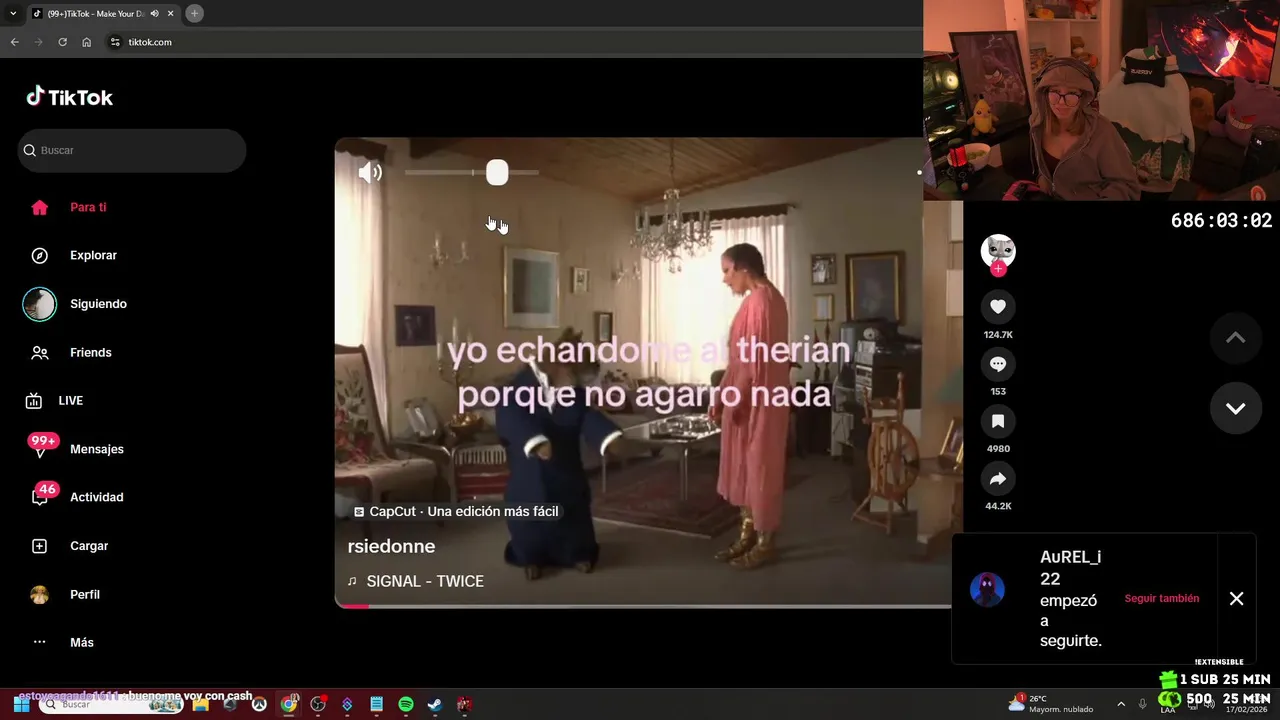Open Overwatch from the taskbar

coord(259,704)
